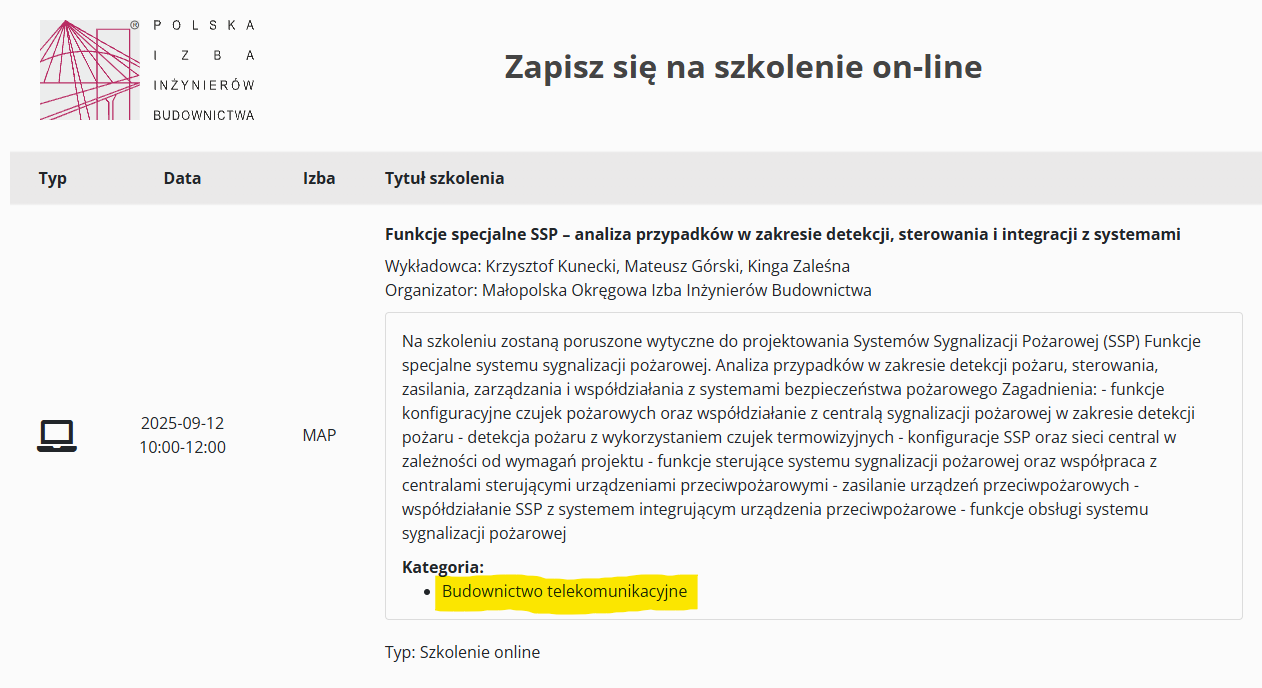The image size is (1262, 688).
Task: Click the laptop online-training icon
Action: tap(57, 436)
